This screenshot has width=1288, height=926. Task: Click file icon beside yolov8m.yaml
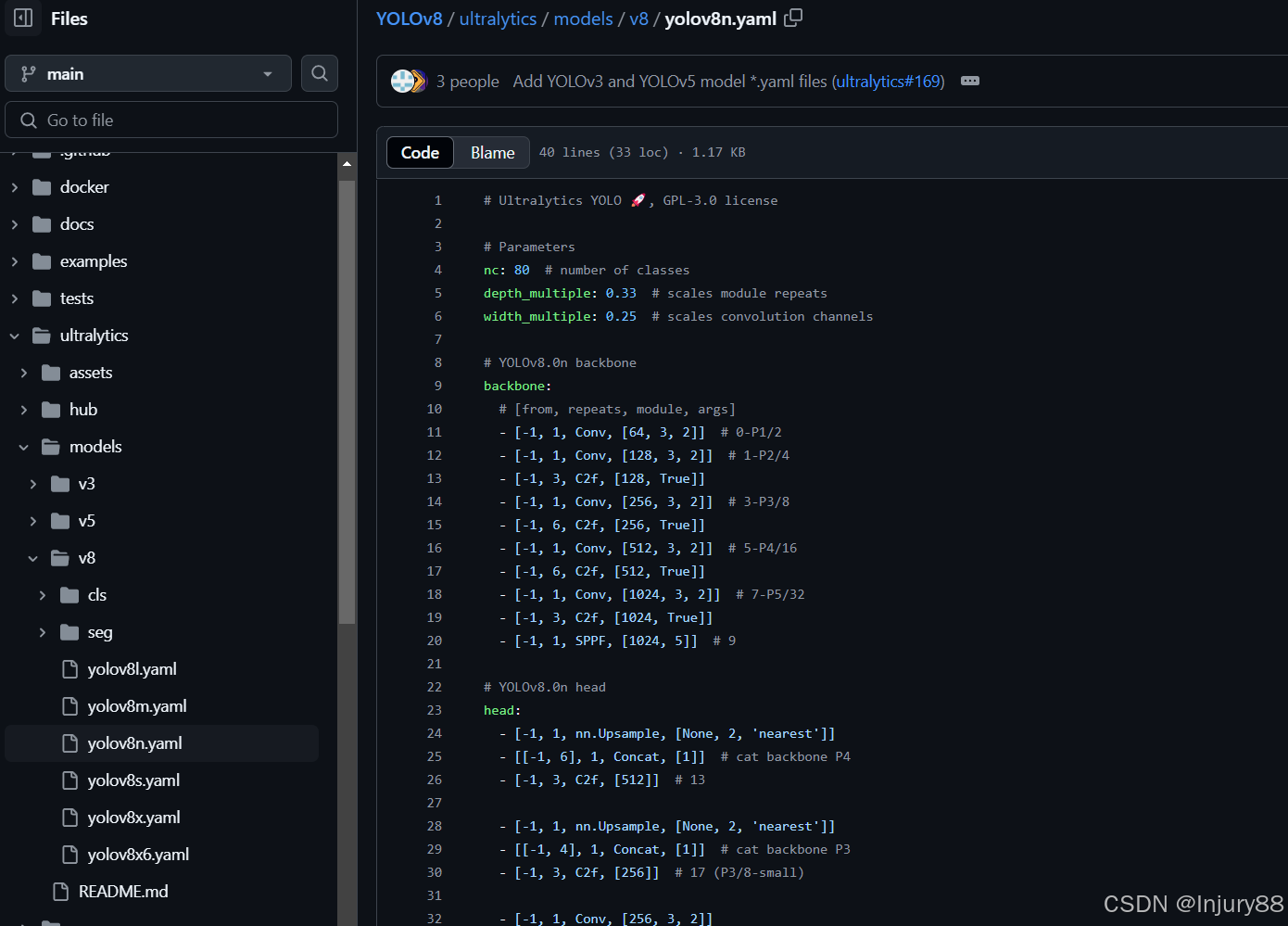coord(69,706)
